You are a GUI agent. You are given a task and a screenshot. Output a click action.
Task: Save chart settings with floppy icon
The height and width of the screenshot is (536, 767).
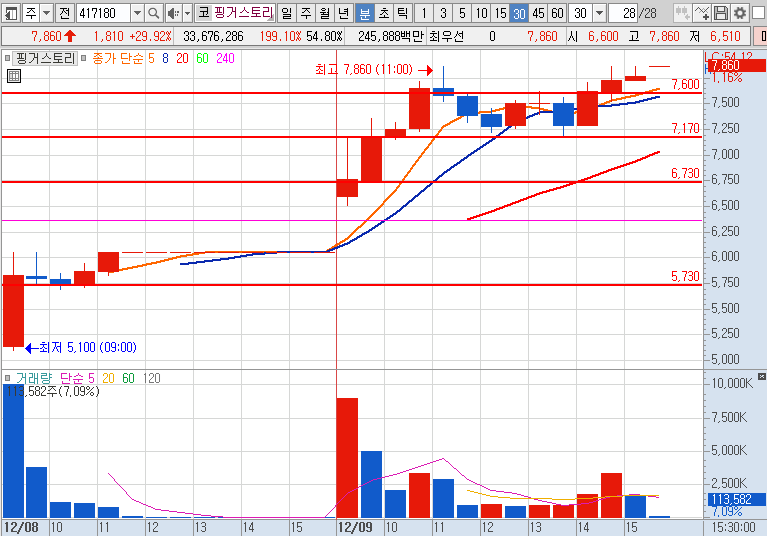pyautogui.click(x=721, y=13)
